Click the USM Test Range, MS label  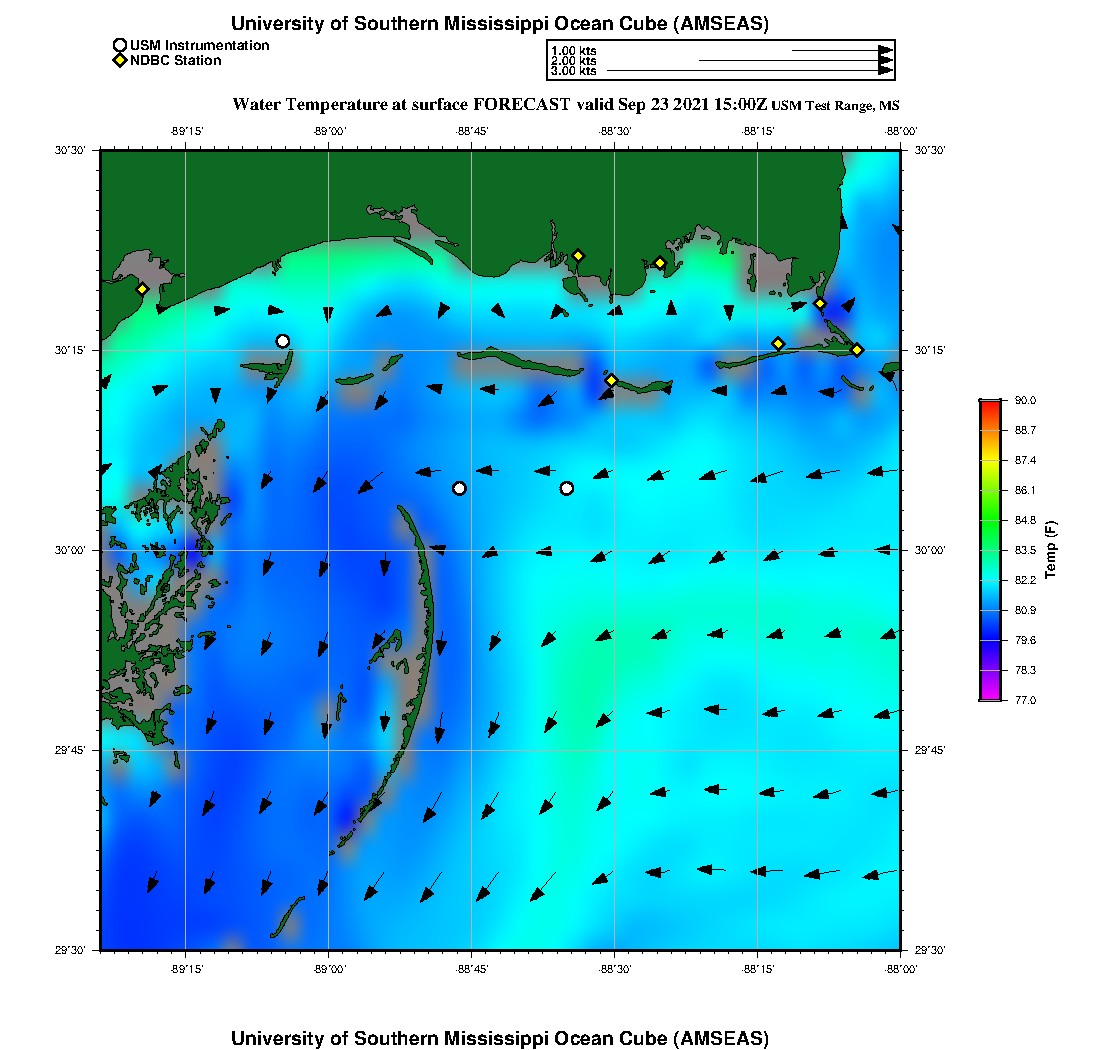click(x=835, y=105)
